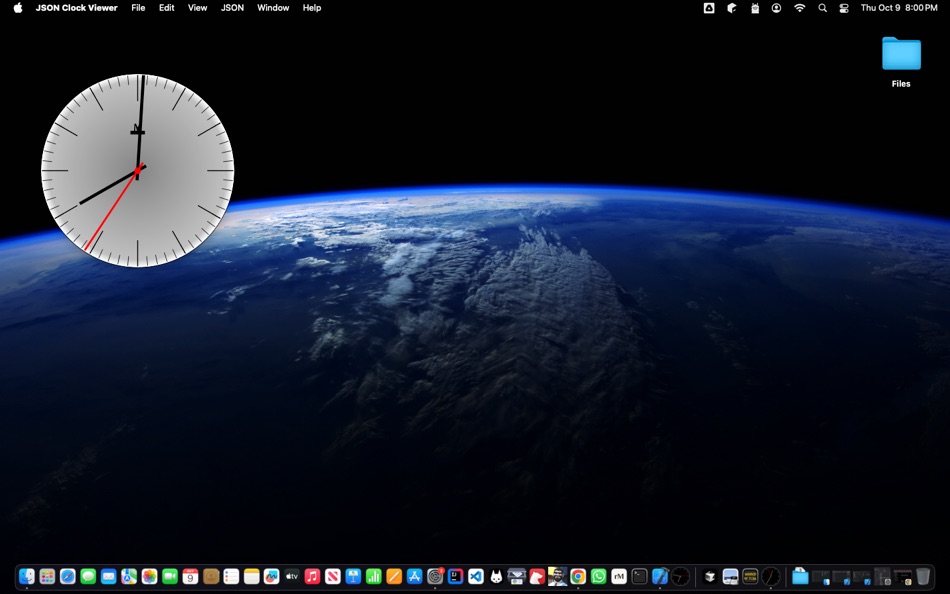The image size is (950, 594).
Task: Open the Photos app
Action: [x=149, y=578]
